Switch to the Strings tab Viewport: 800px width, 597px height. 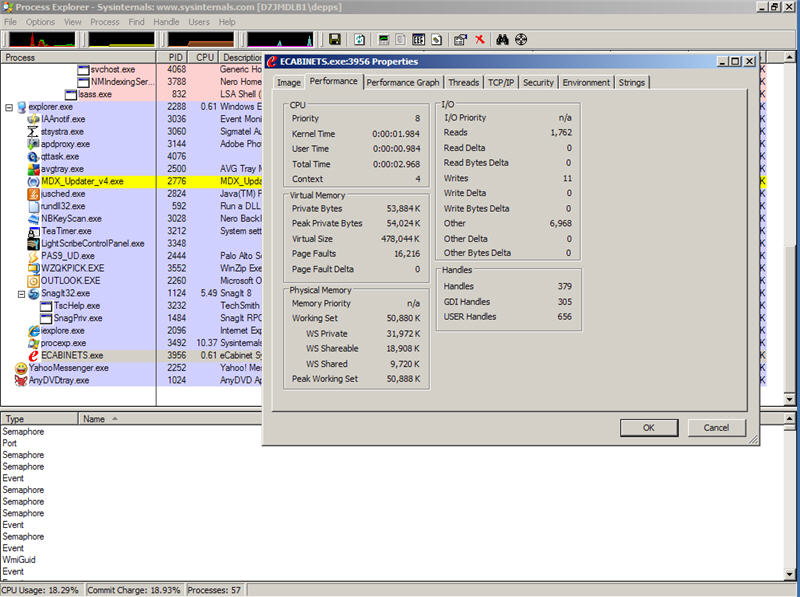click(x=632, y=83)
